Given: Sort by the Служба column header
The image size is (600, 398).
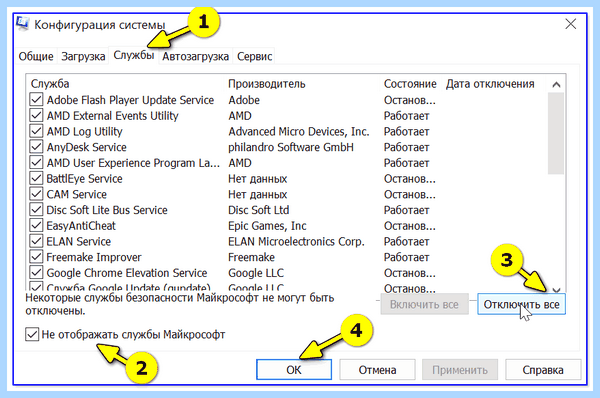Looking at the screenshot, I should pyautogui.click(x=50, y=84).
